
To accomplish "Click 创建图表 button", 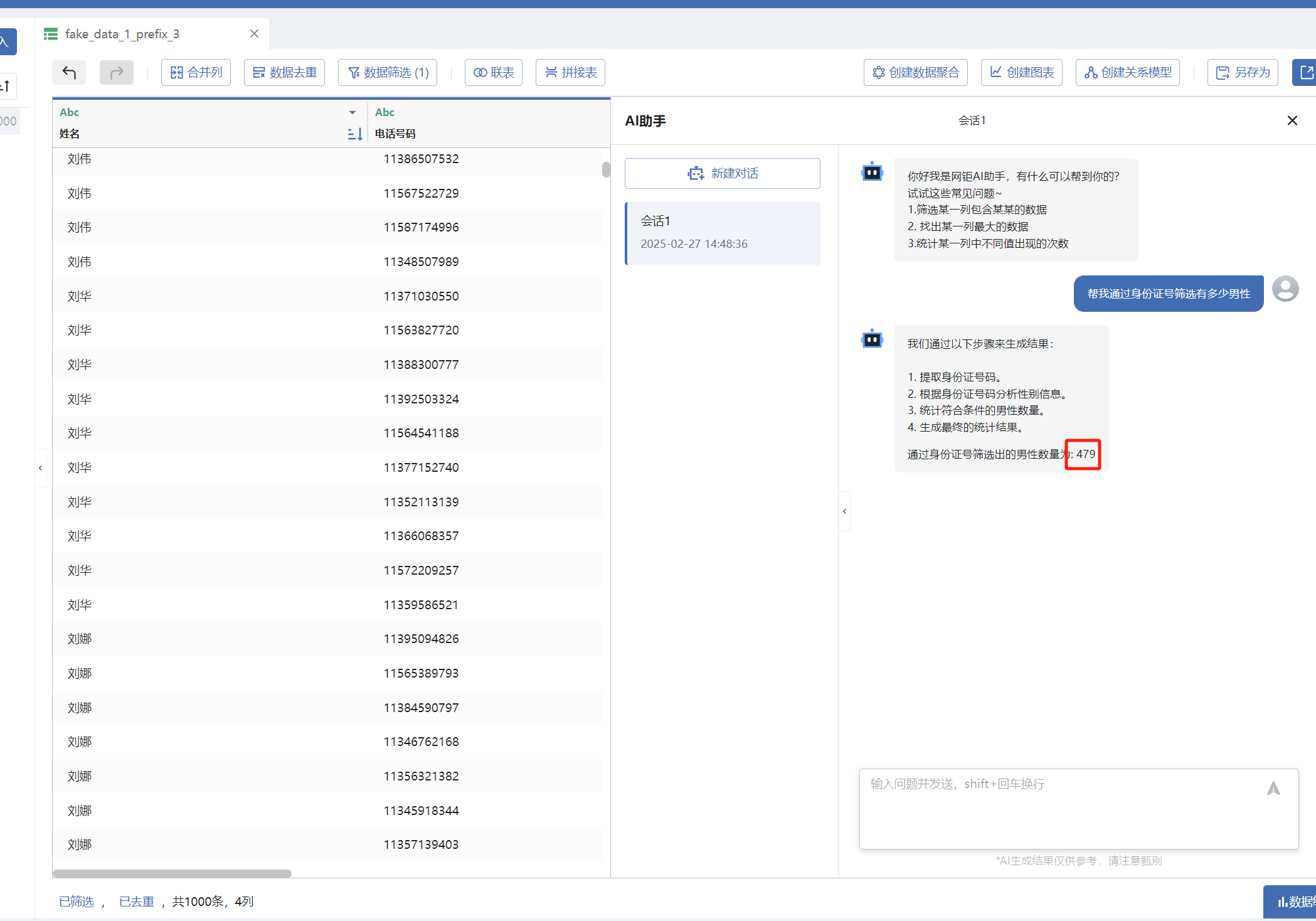I will point(1022,73).
